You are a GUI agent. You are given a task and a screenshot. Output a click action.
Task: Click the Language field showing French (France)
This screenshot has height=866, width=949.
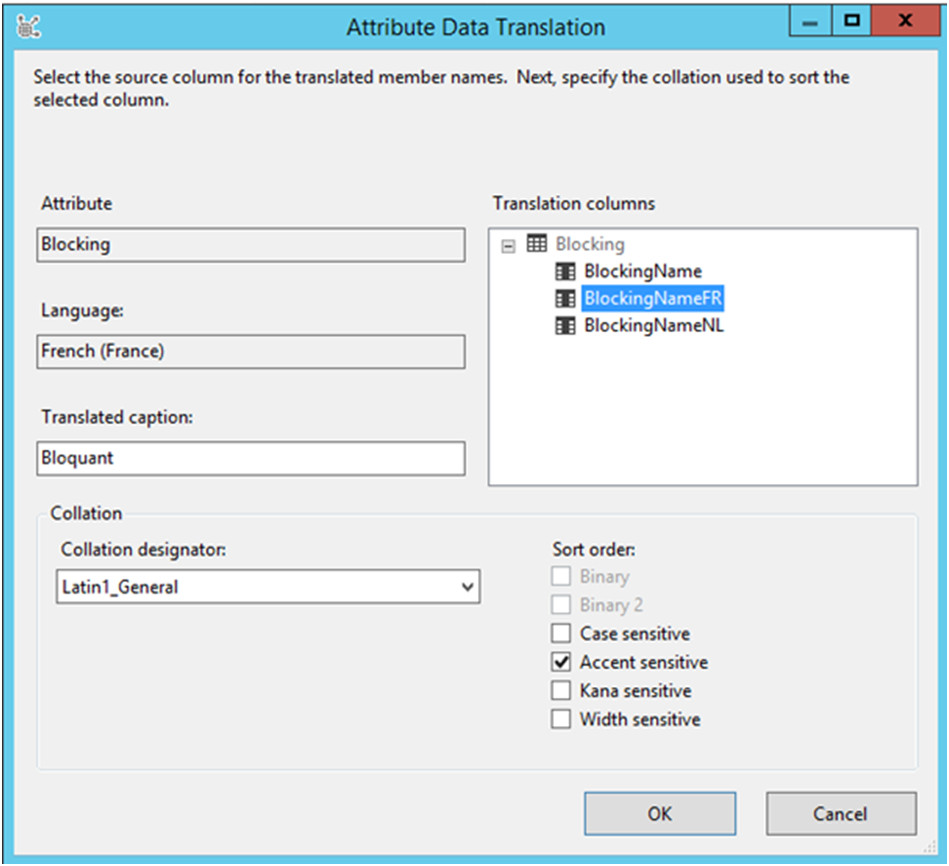point(250,351)
